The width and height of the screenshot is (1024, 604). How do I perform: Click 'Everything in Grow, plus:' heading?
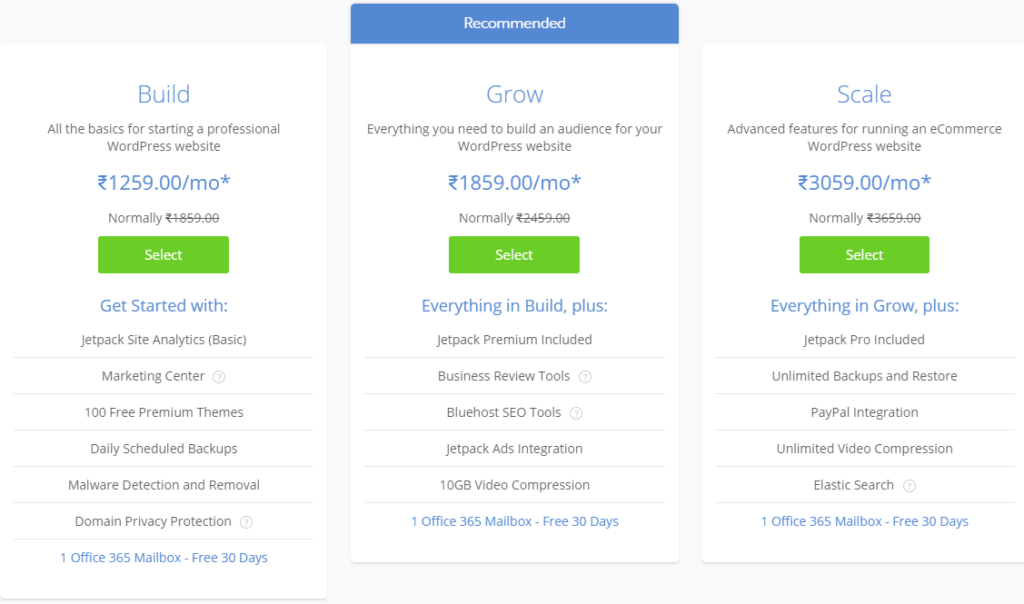point(865,306)
